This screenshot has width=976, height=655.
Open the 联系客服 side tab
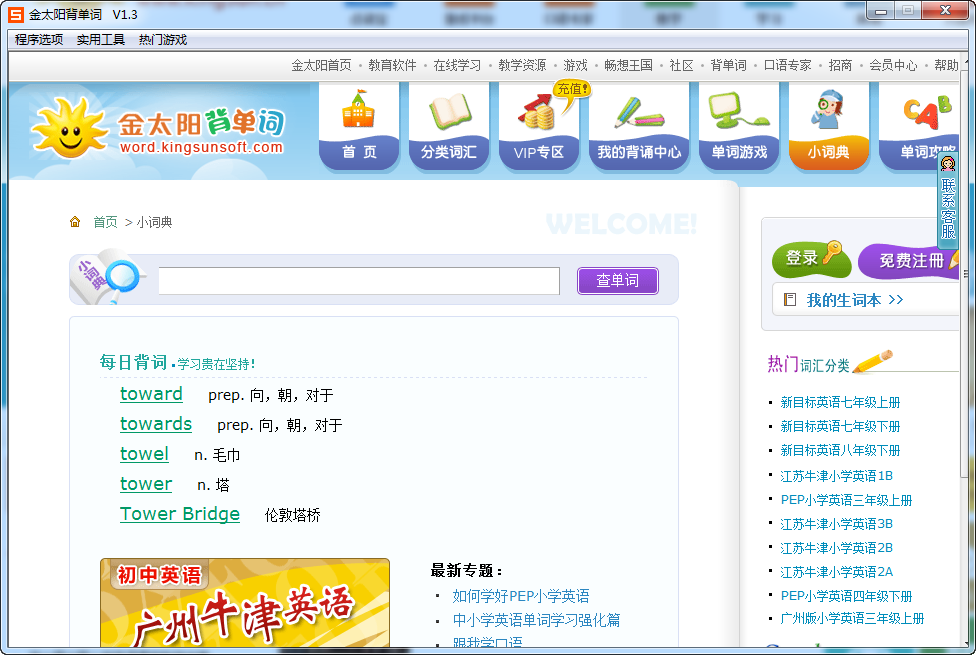pos(948,200)
